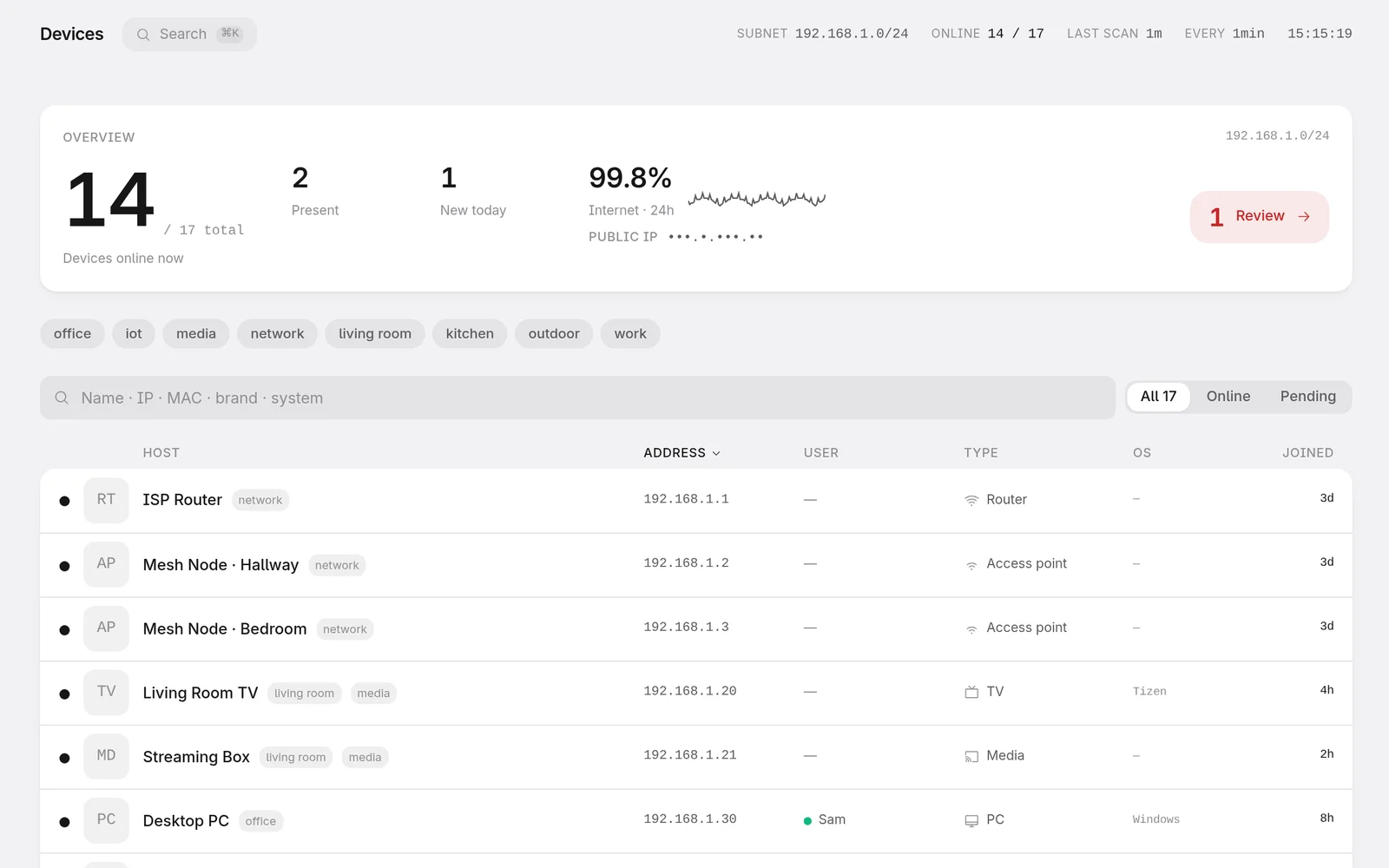Focus the Name · IP · MAC filter field

coord(577,398)
